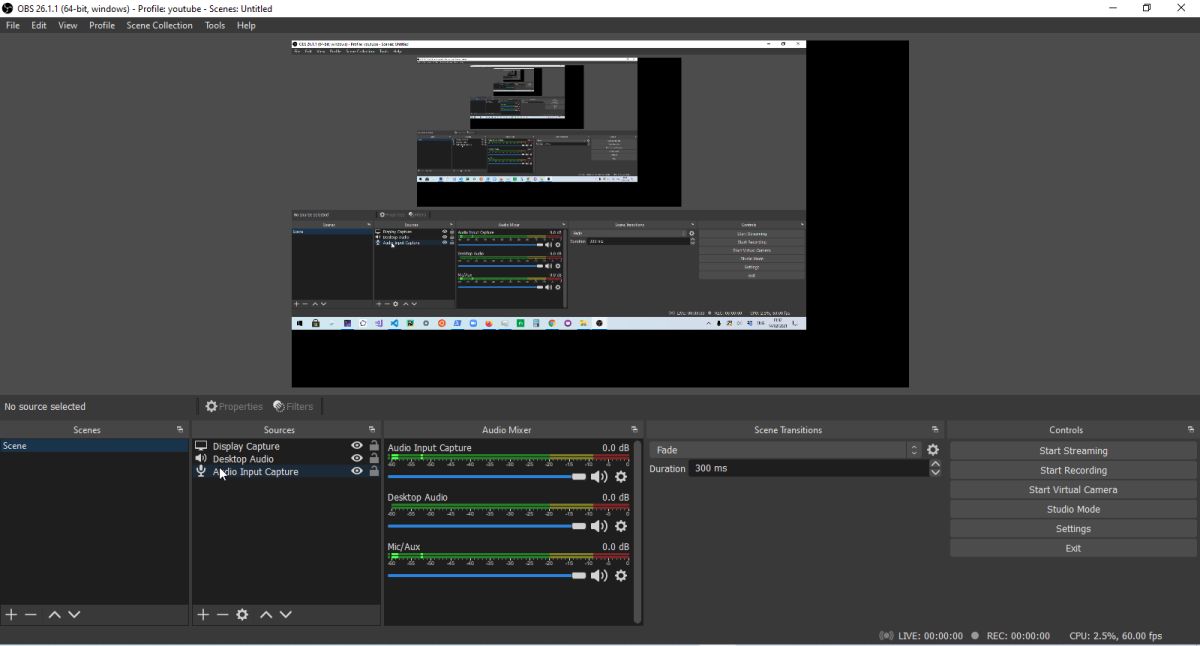Hide the Display Capture source
This screenshot has height=646, width=1200.
[x=357, y=446]
